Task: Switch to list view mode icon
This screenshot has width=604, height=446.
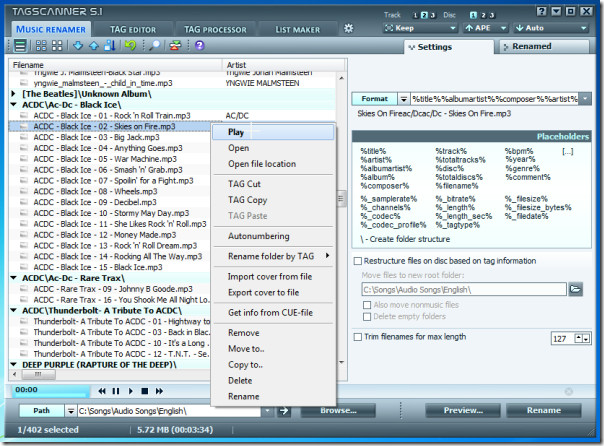Action: (x=20, y=45)
